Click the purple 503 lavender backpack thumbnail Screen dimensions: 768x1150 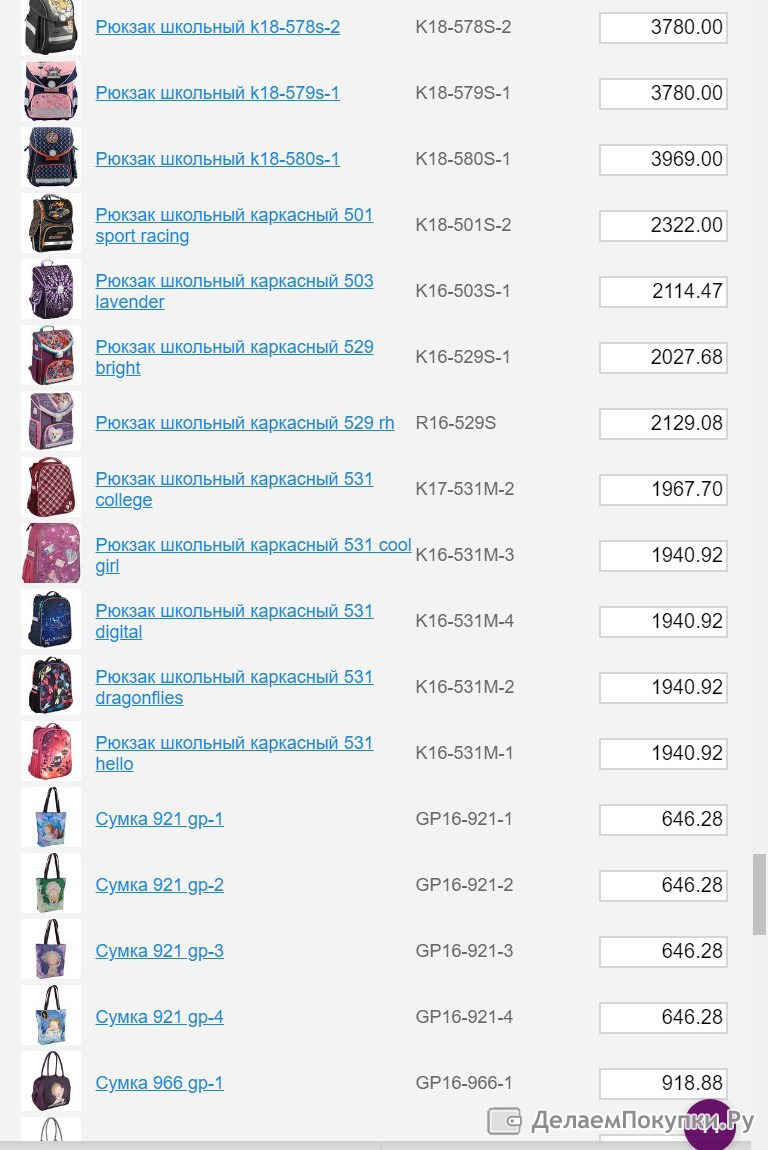(x=51, y=290)
